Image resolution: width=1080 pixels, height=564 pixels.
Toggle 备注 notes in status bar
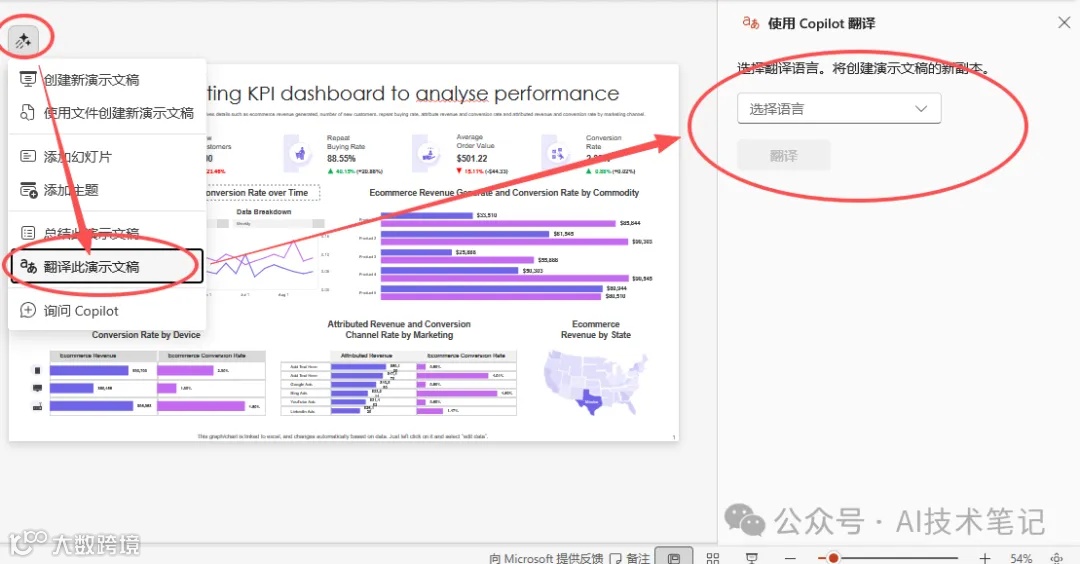(630, 558)
